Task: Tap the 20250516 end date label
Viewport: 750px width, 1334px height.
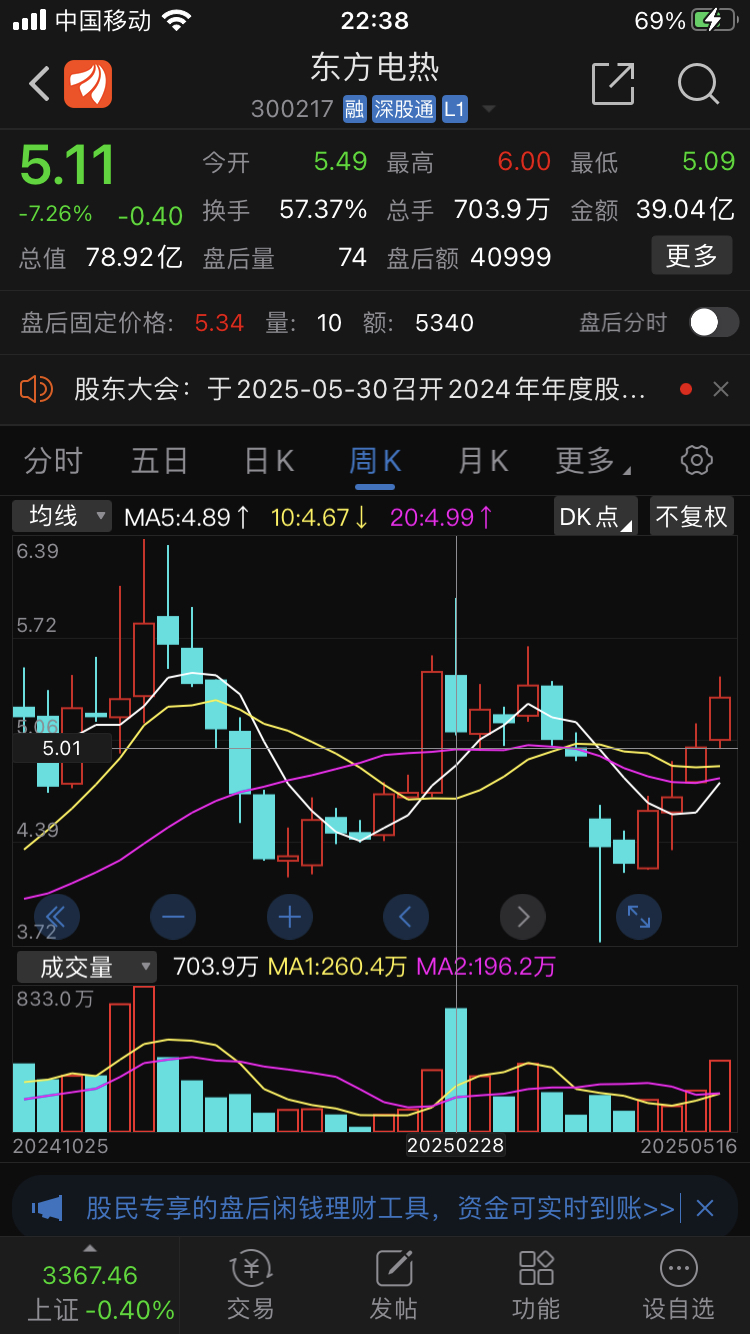Action: [x=689, y=1146]
